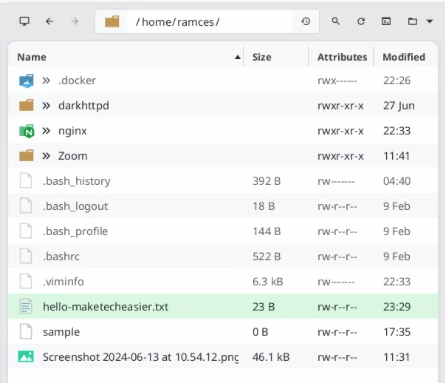This screenshot has width=445, height=383.
Task: Go back using the left arrow
Action: pyautogui.click(x=49, y=22)
